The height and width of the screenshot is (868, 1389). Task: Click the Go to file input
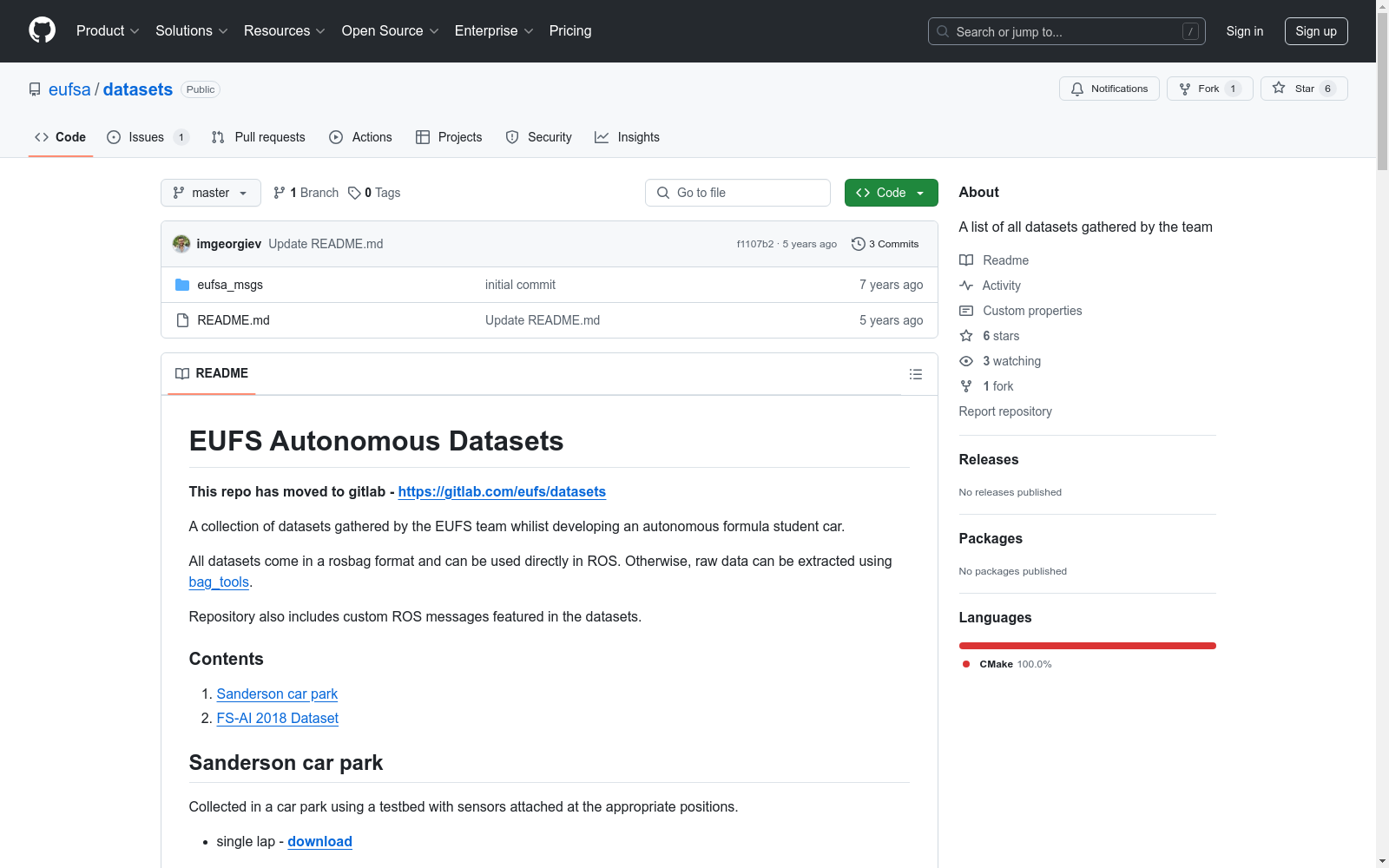[738, 193]
